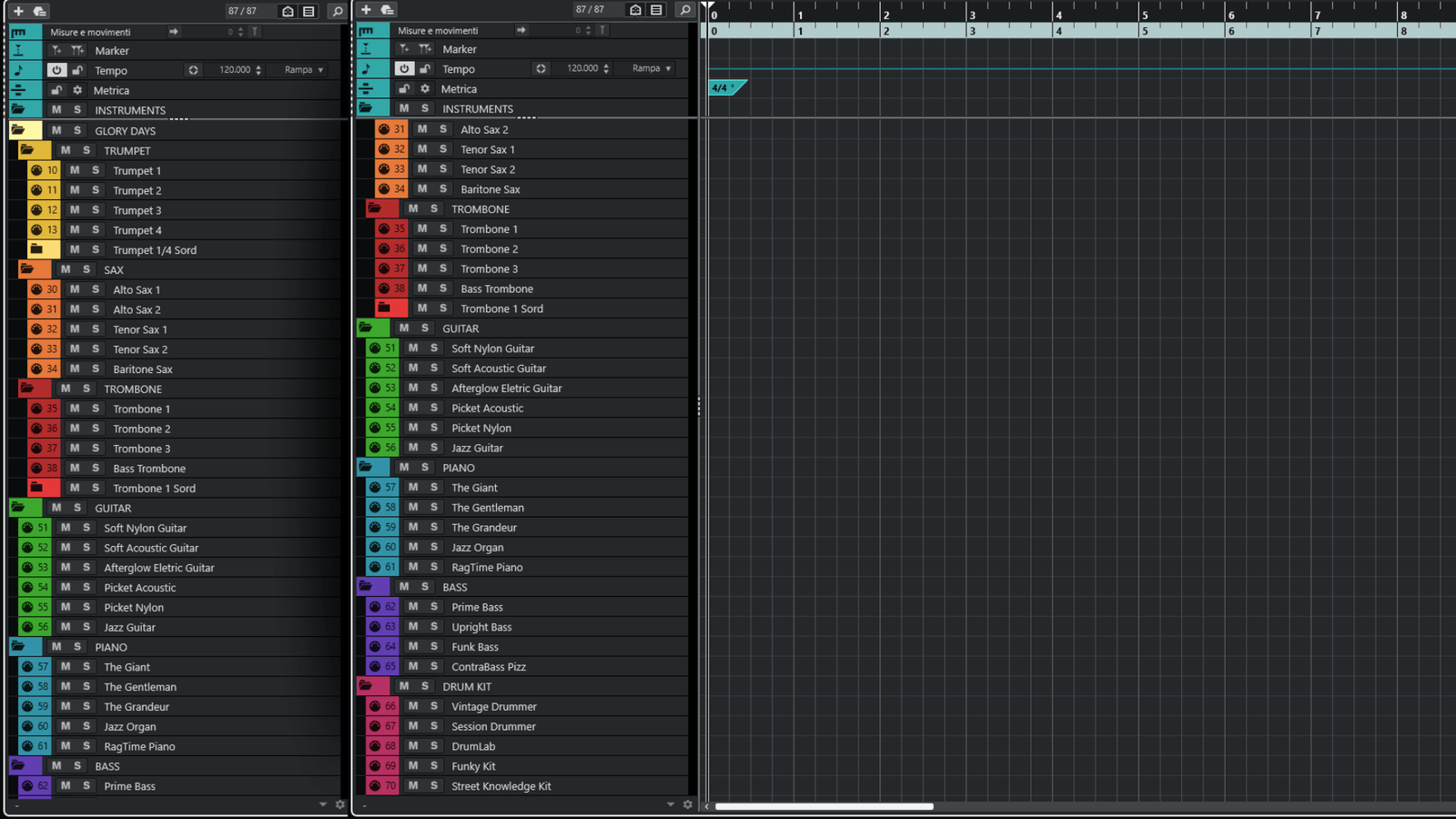Click search magnifier in right track list
The width and height of the screenshot is (1456, 819).
(685, 10)
